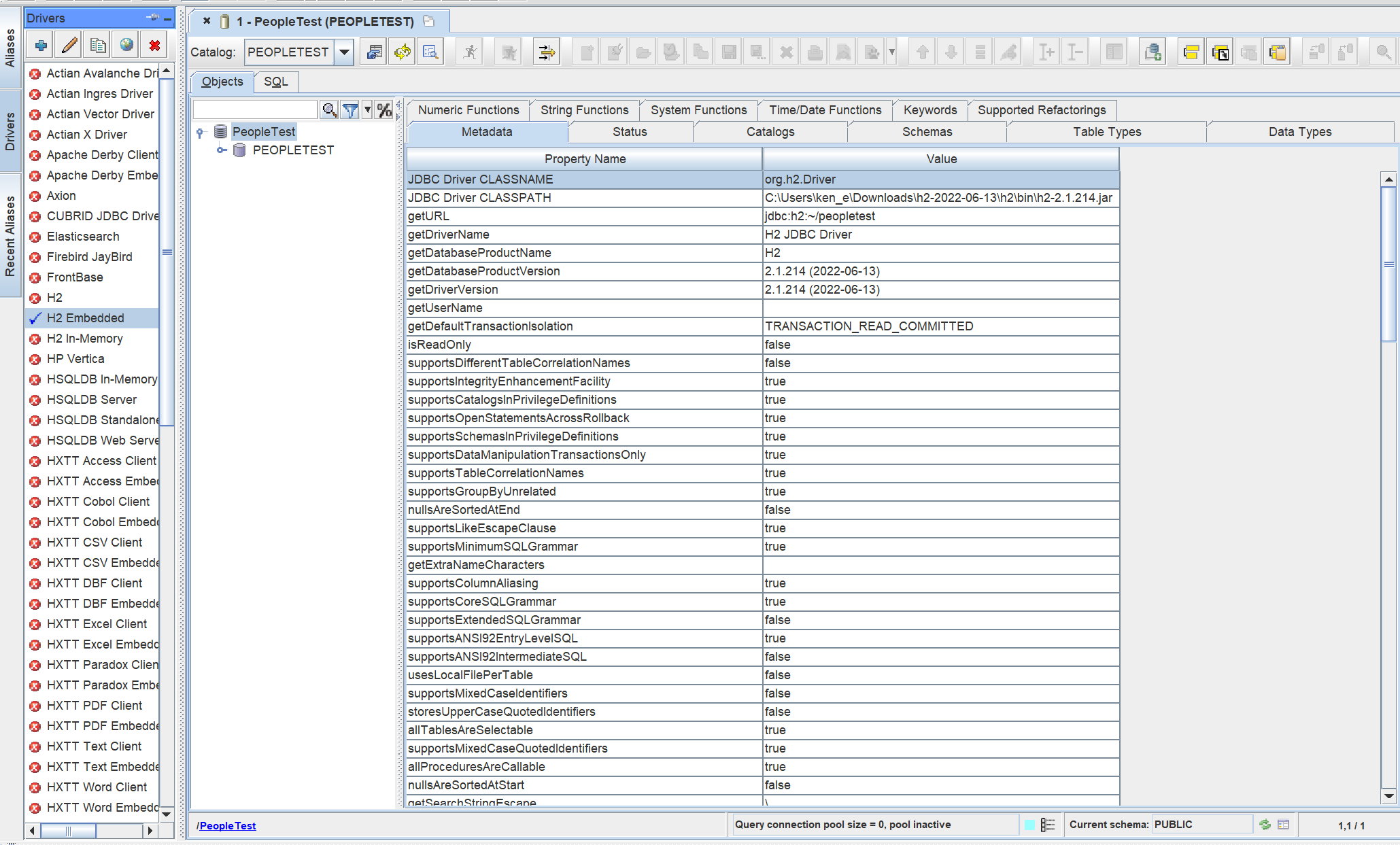Image resolution: width=1400 pixels, height=845 pixels.
Task: Click the filter funnel icon above tree
Action: [x=350, y=110]
